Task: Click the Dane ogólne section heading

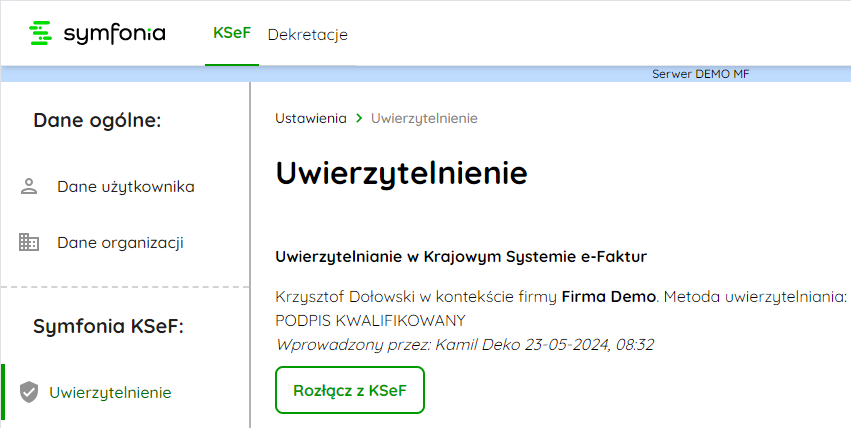Action: 98,120
